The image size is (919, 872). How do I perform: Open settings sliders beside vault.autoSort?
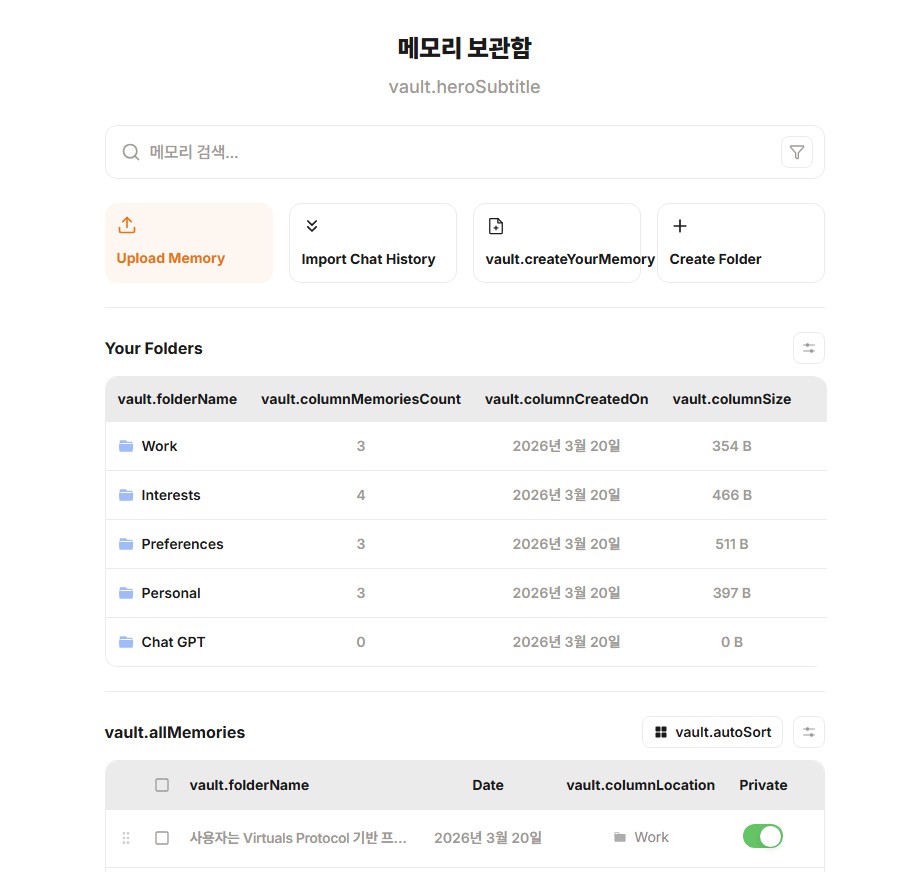[x=808, y=732]
